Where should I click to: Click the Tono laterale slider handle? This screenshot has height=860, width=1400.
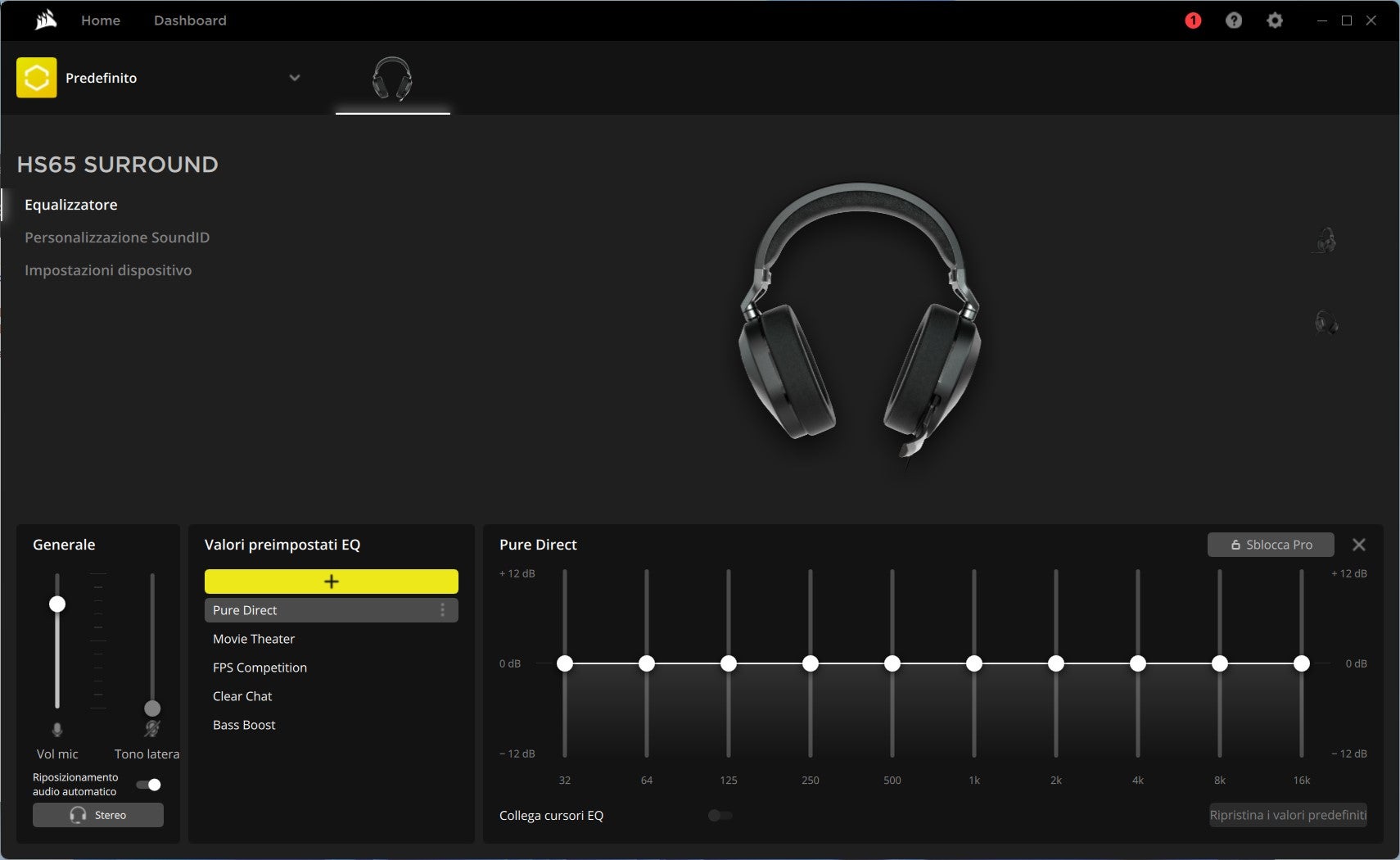pos(152,708)
